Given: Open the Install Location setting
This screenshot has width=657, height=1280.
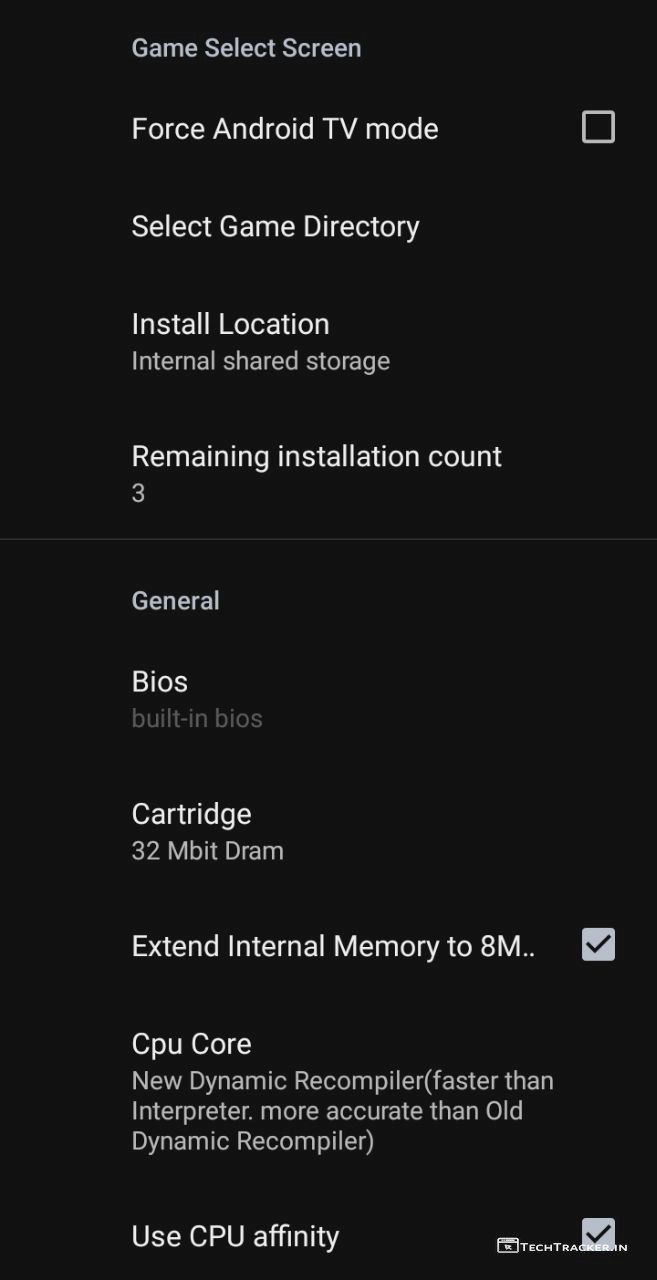Looking at the screenshot, I should pos(230,324).
